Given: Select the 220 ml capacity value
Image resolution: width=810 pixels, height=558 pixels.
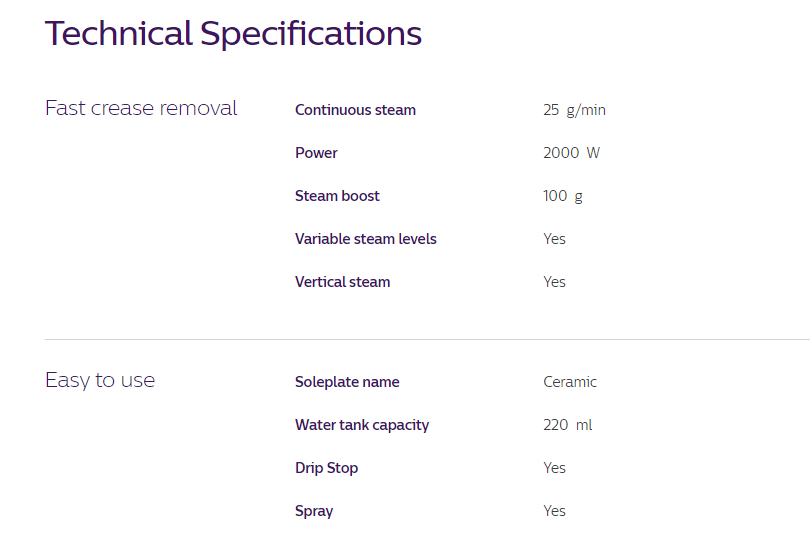Looking at the screenshot, I should (568, 425).
